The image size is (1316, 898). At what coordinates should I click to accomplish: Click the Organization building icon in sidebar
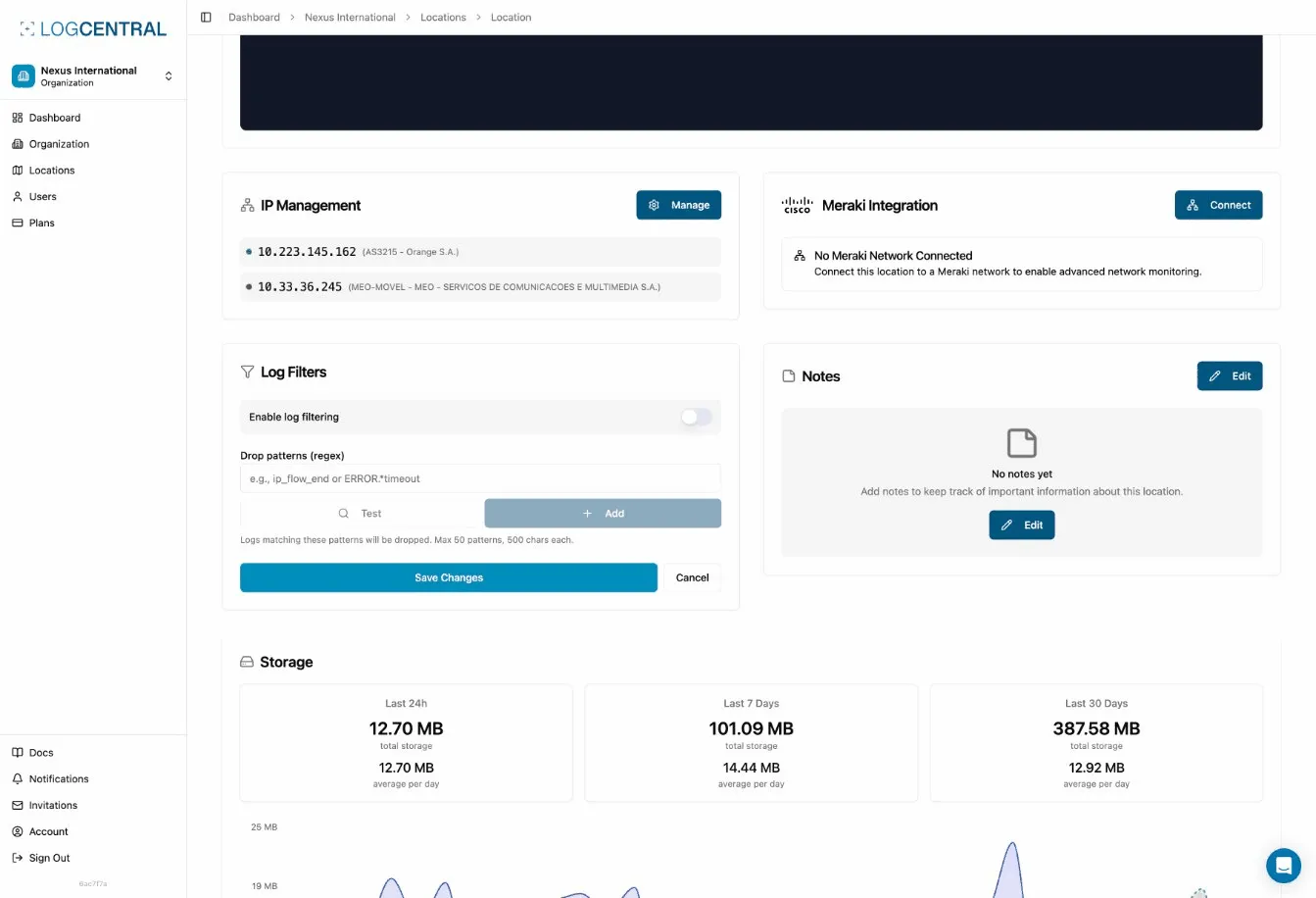pyautogui.click(x=17, y=144)
